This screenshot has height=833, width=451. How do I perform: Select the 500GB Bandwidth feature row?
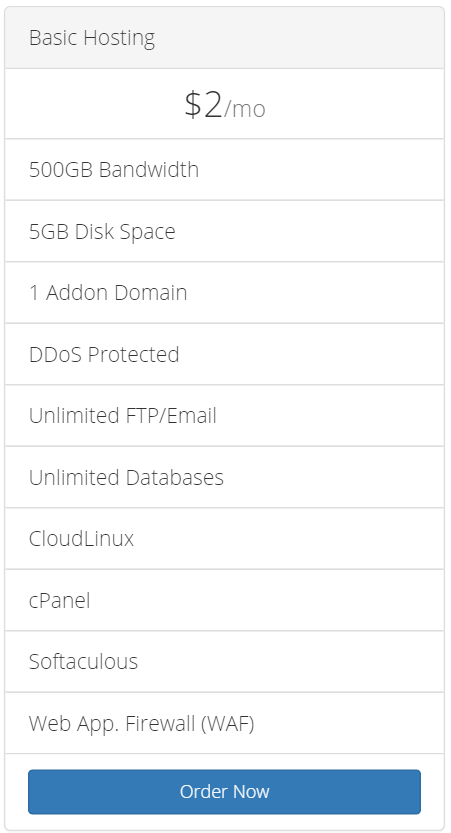point(224,169)
